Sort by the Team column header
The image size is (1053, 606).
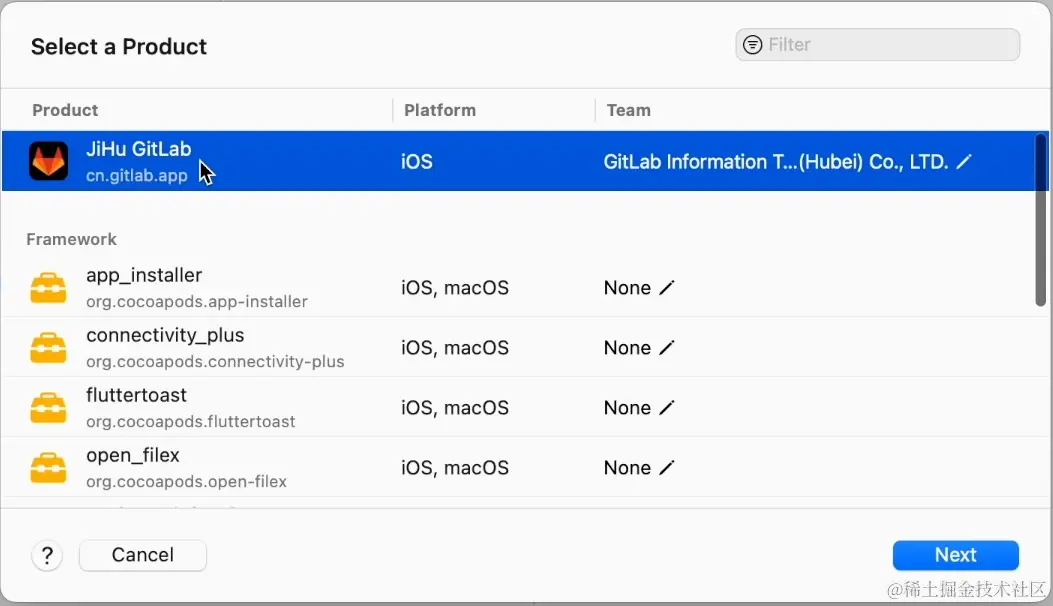[628, 110]
